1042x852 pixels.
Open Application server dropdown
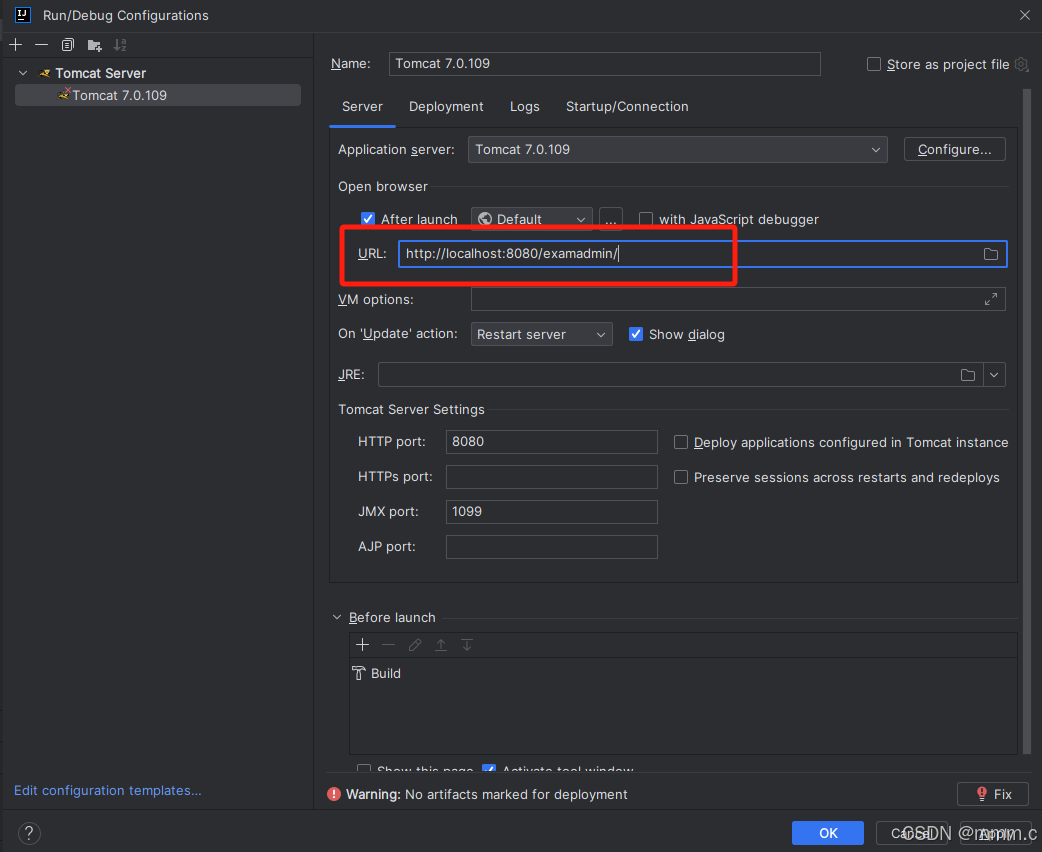[x=677, y=150]
